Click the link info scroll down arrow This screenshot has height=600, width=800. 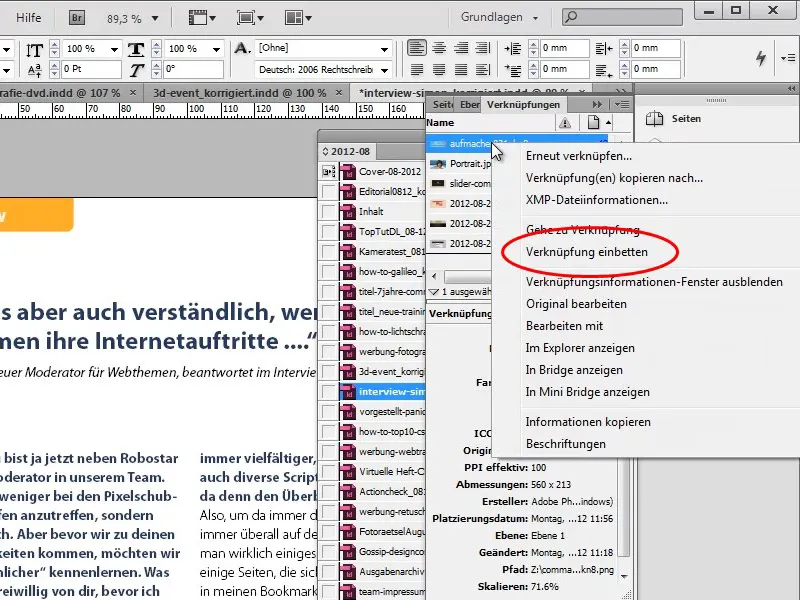[x=624, y=577]
